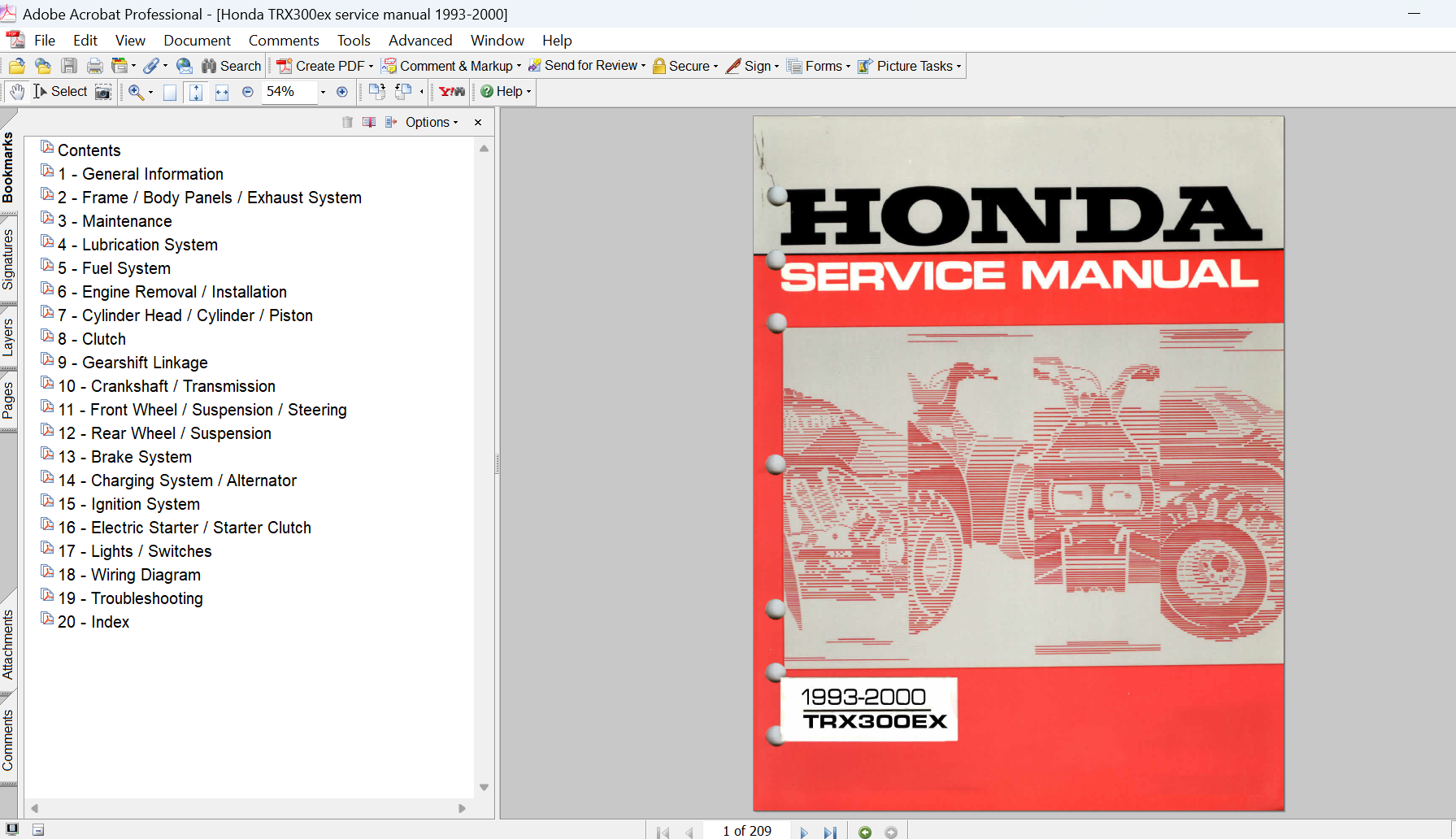This screenshot has width=1456, height=839.
Task: Click the trash Delete bookmark icon
Action: pyautogui.click(x=347, y=122)
